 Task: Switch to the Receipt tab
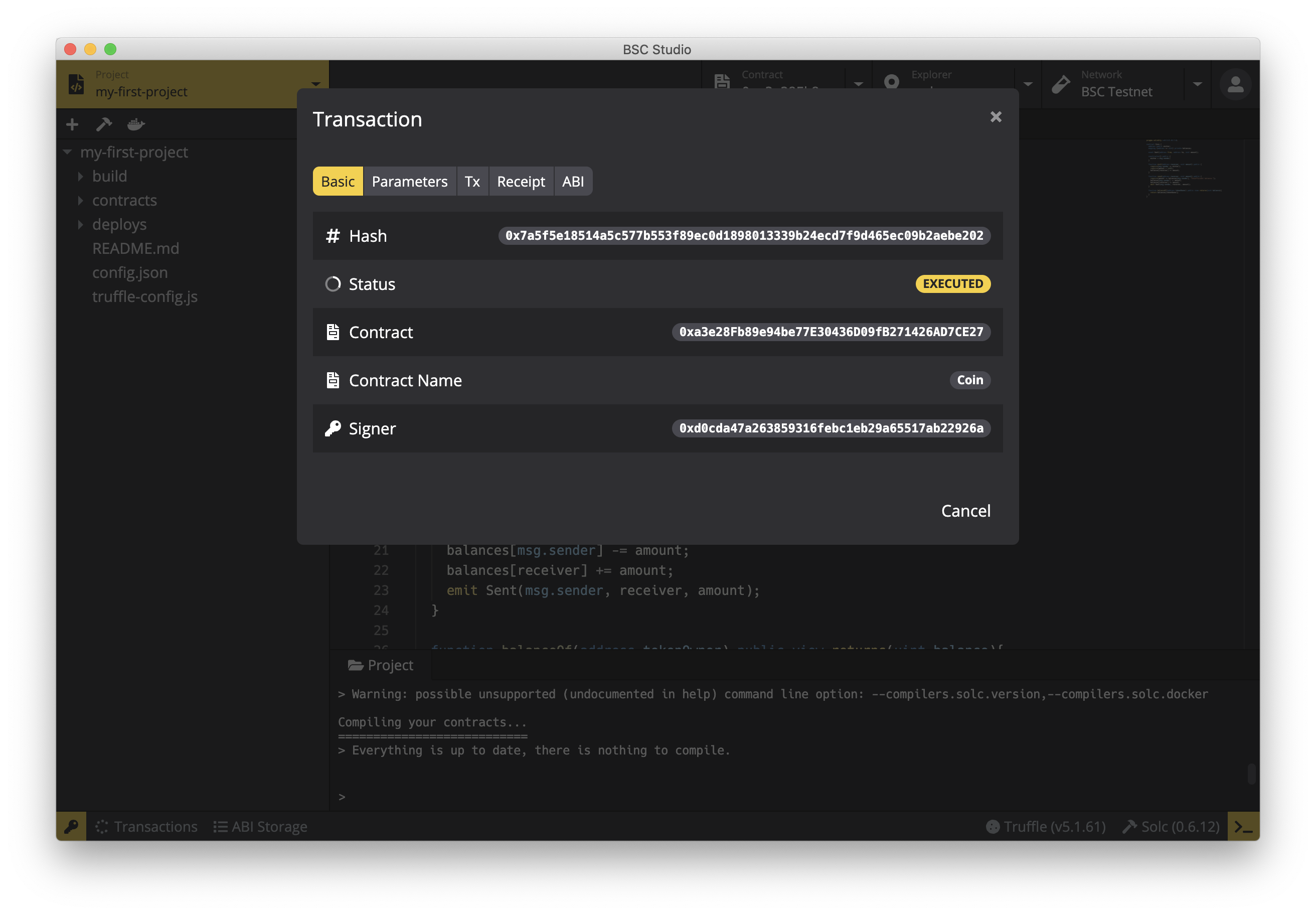coord(521,182)
